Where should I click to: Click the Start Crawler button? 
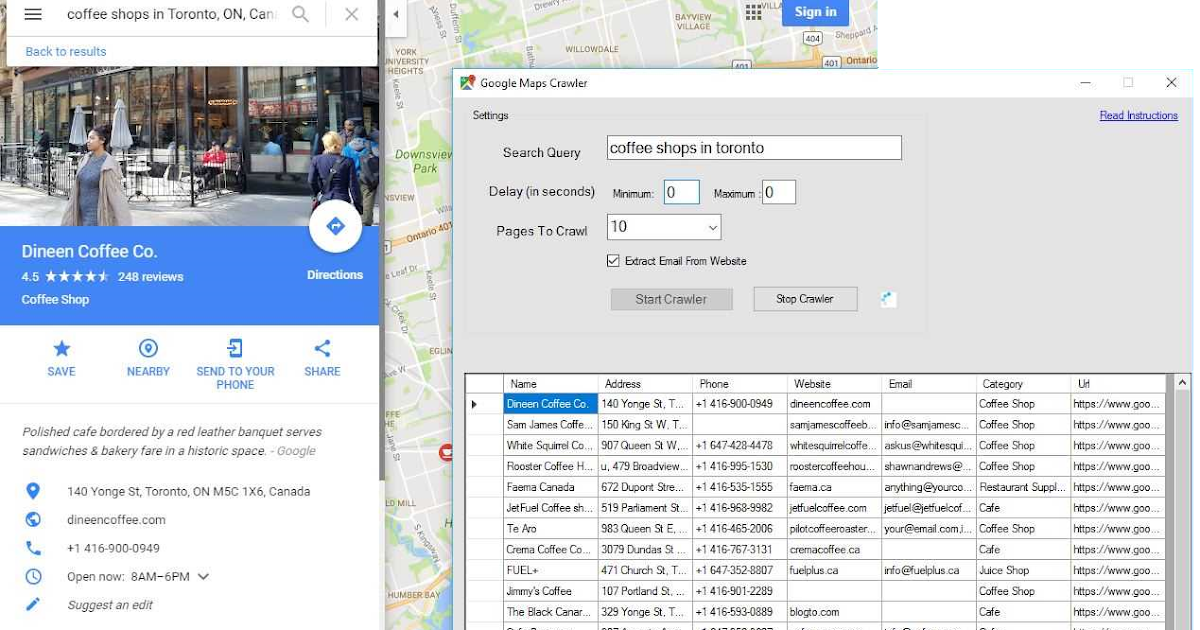672,299
